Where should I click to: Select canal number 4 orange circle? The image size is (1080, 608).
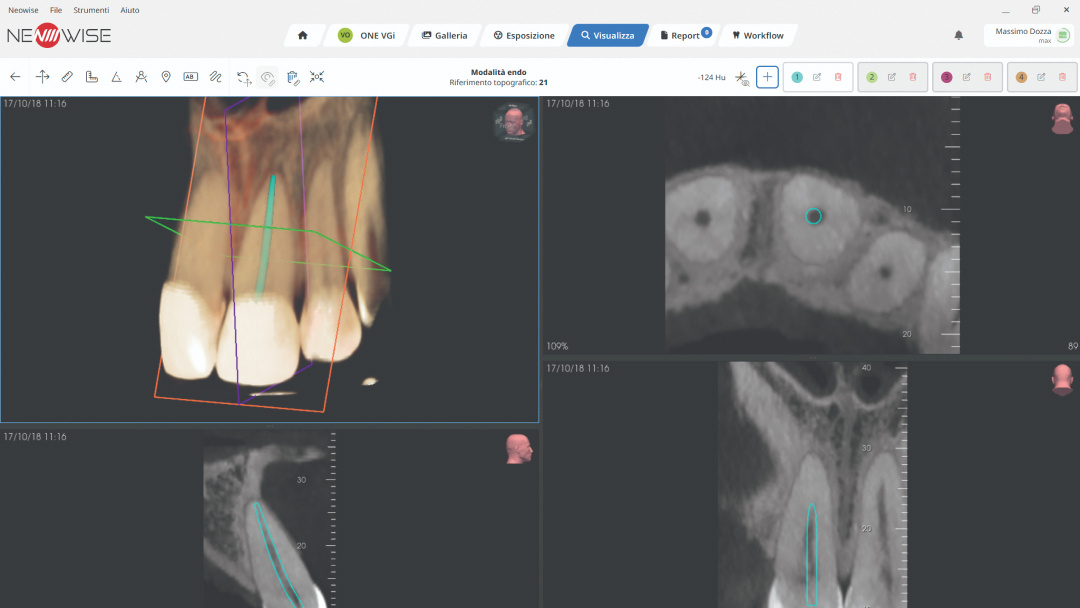pyautogui.click(x=1021, y=77)
